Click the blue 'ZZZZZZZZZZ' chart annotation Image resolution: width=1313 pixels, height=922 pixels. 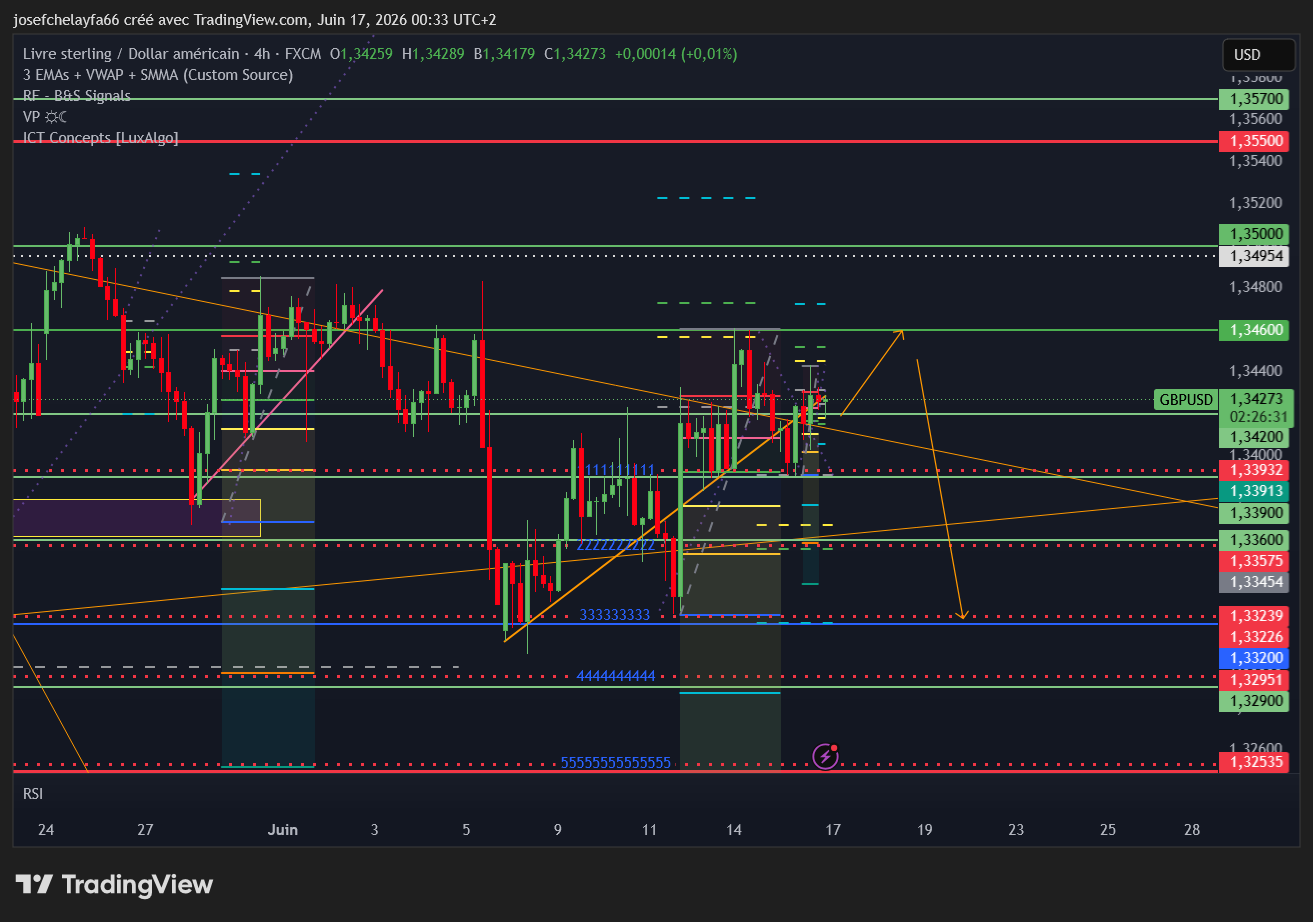click(616, 544)
